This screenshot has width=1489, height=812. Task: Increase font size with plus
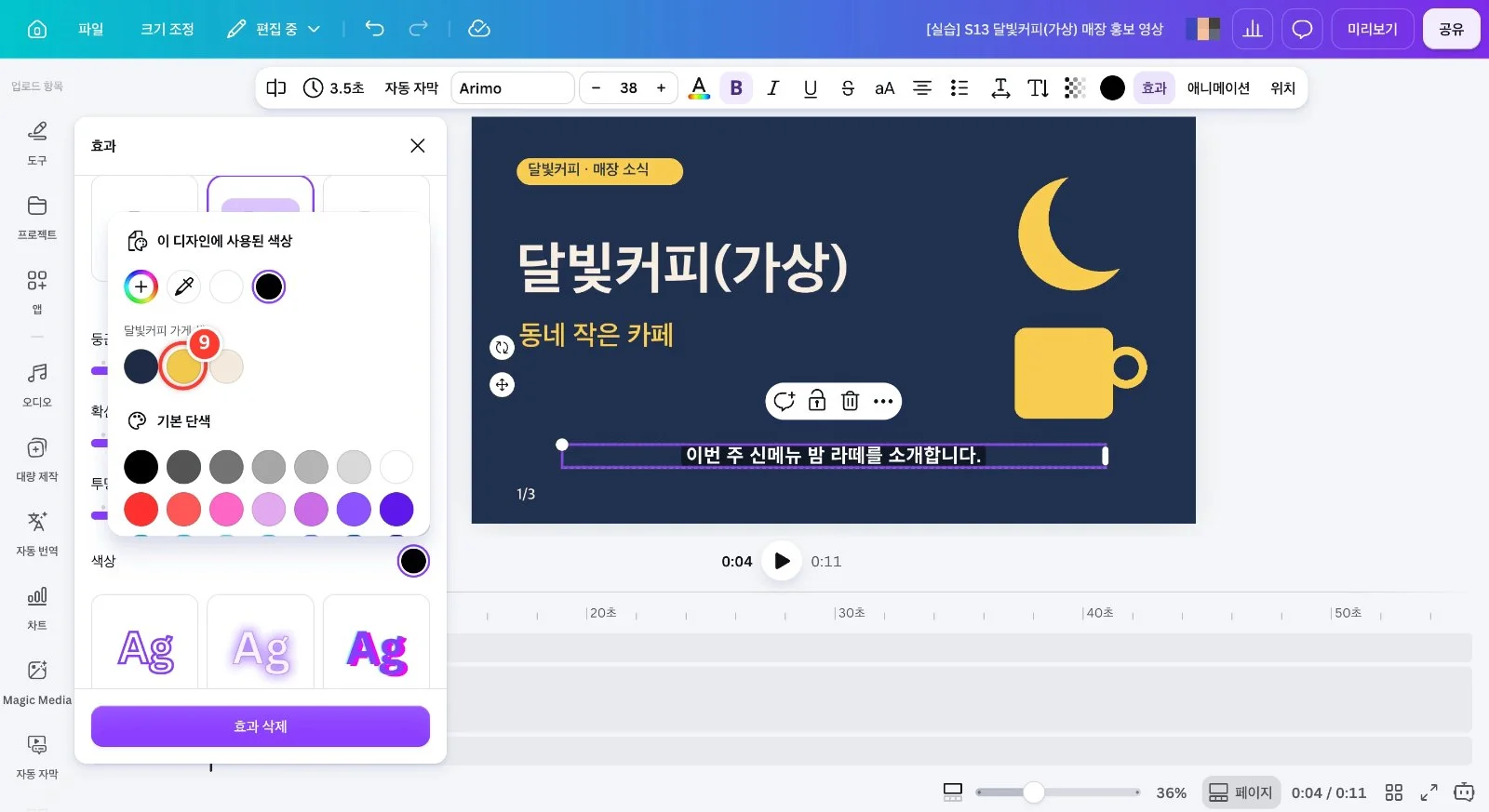661,87
